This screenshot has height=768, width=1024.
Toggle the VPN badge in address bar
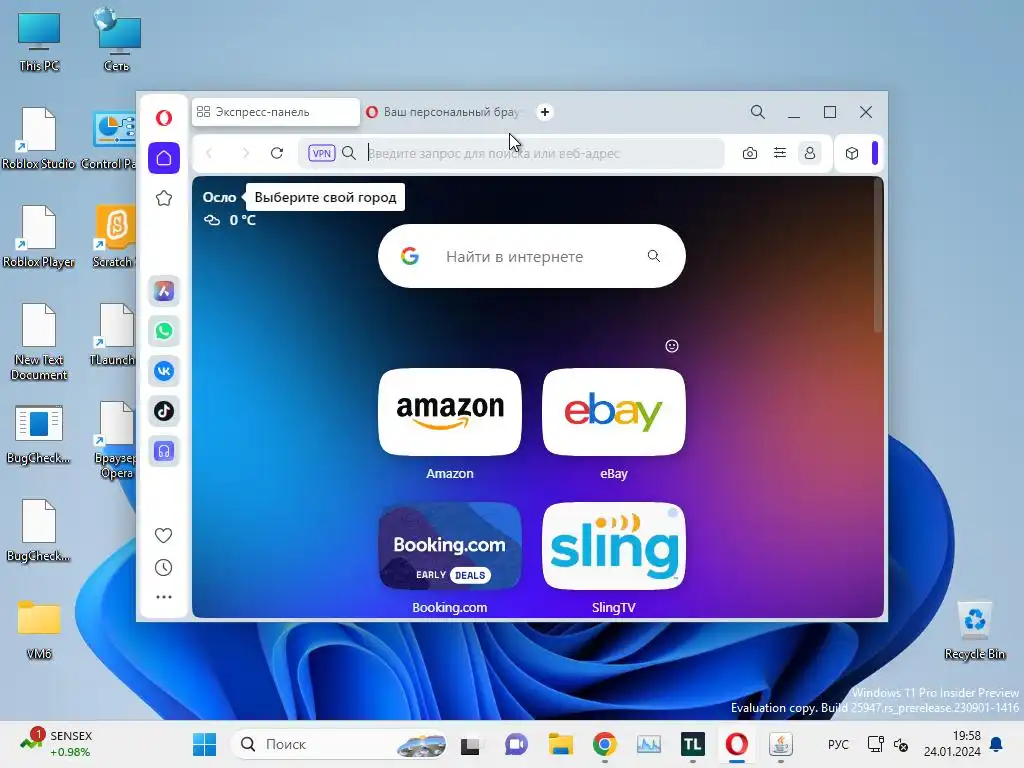point(321,153)
